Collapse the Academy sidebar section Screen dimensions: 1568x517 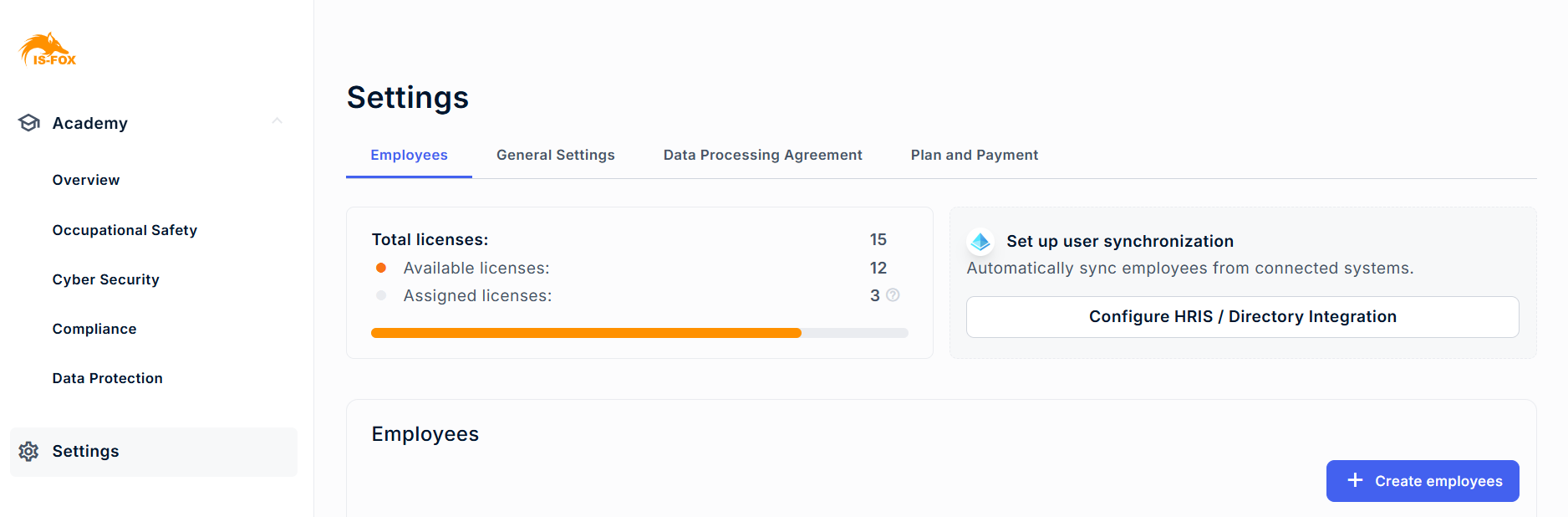tap(277, 122)
